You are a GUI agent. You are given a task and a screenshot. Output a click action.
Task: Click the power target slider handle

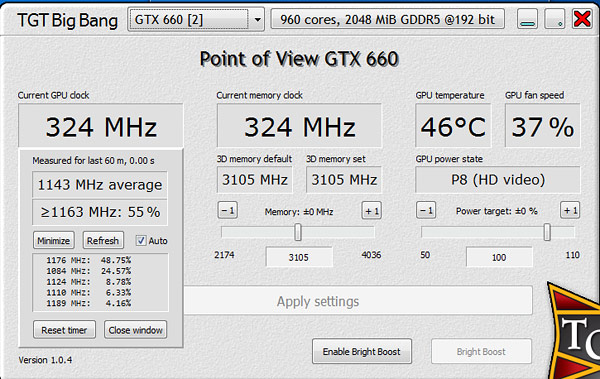547,232
